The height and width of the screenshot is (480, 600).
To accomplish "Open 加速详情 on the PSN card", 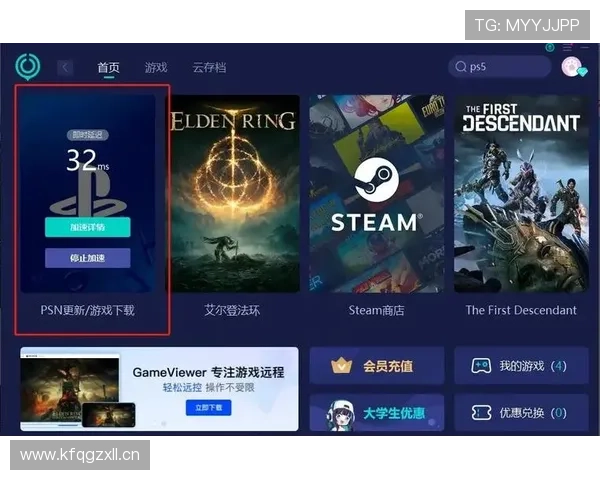I will click(88, 227).
